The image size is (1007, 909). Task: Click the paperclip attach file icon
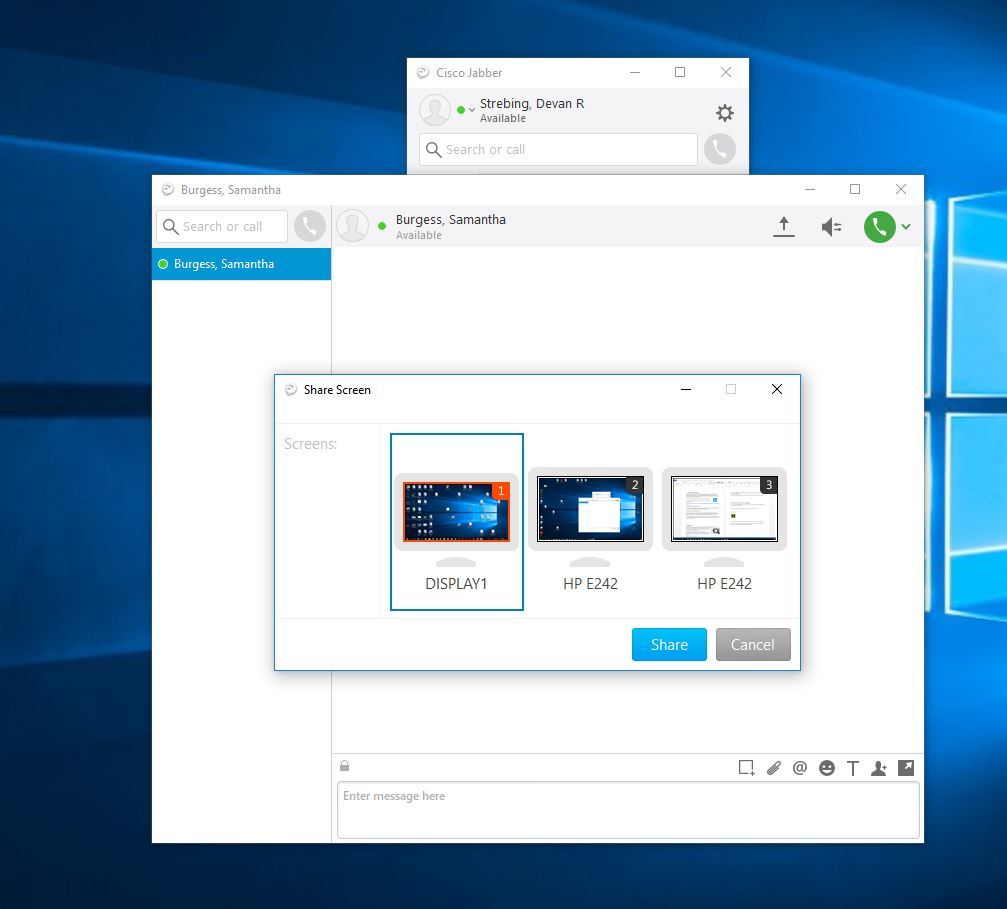[773, 768]
